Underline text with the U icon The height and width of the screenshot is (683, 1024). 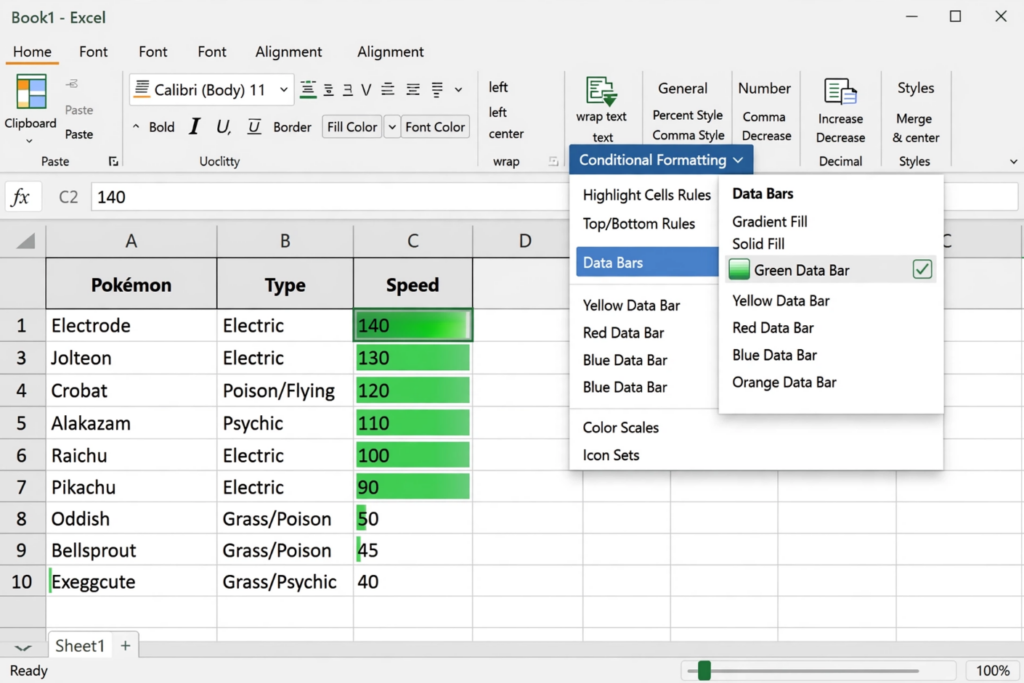[x=223, y=127]
